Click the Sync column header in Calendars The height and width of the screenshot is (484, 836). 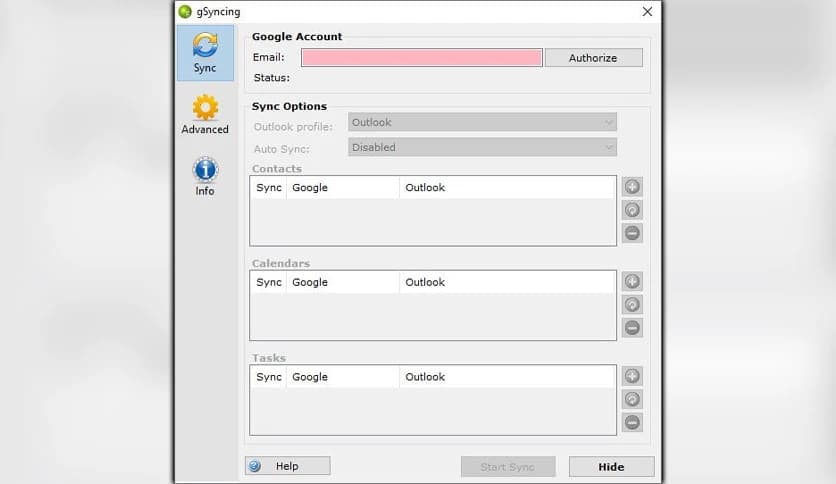click(x=269, y=283)
